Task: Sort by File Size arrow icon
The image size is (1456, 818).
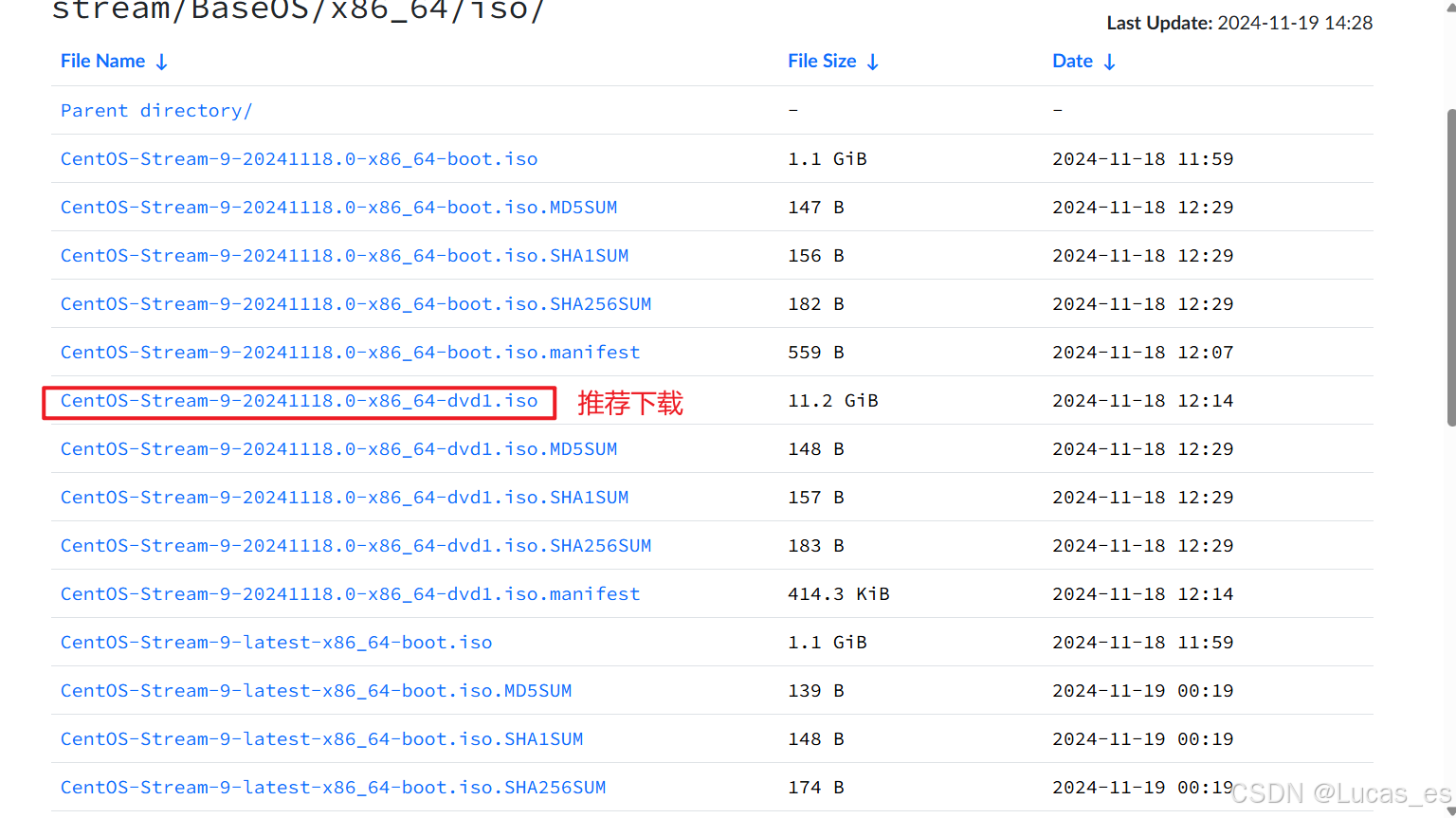Action: pos(873,62)
